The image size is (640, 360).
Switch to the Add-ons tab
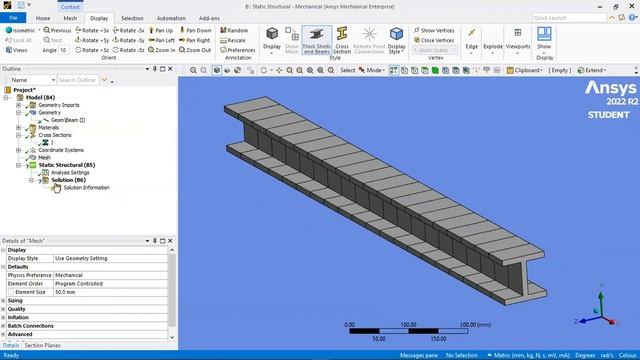point(209,18)
